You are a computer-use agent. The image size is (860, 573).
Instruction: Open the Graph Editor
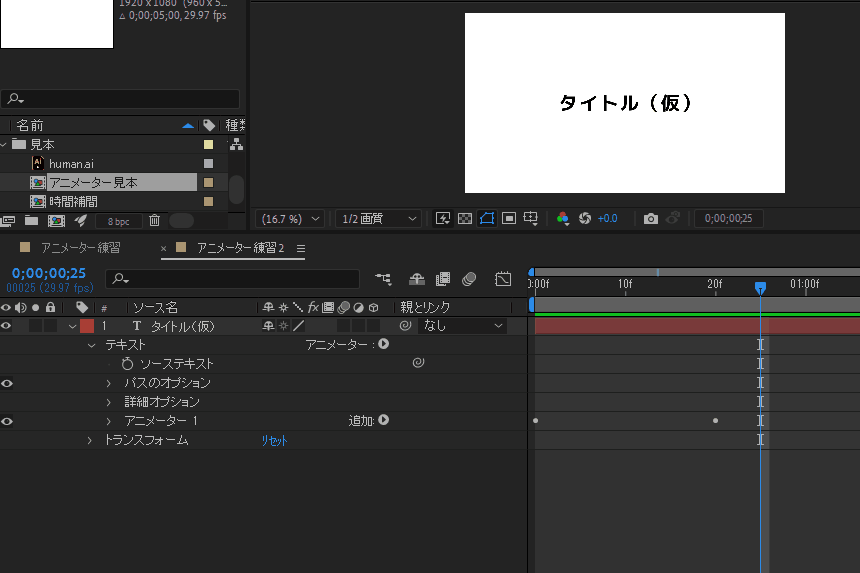(x=502, y=279)
